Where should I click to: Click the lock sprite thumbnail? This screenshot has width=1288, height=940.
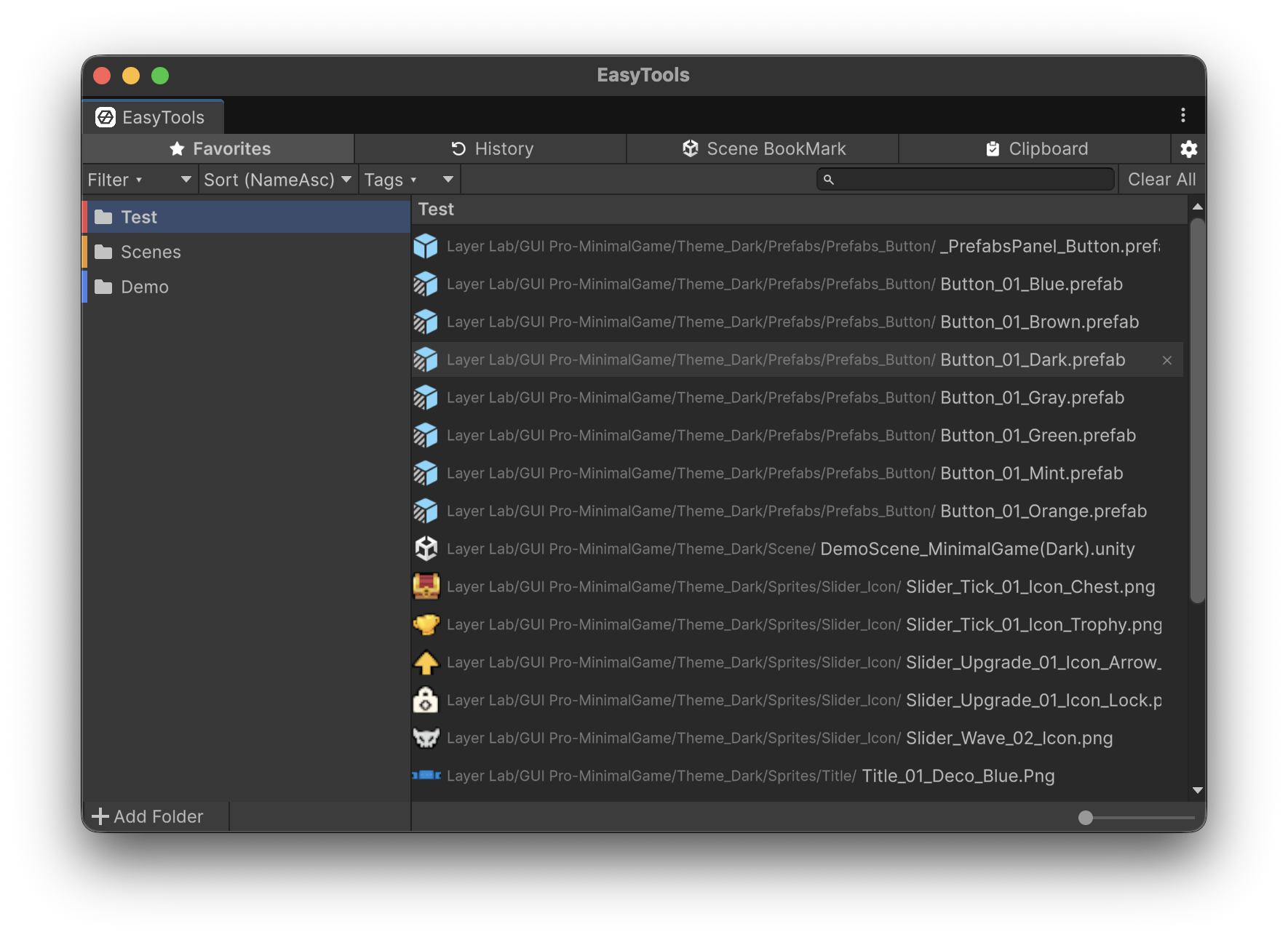click(x=426, y=700)
